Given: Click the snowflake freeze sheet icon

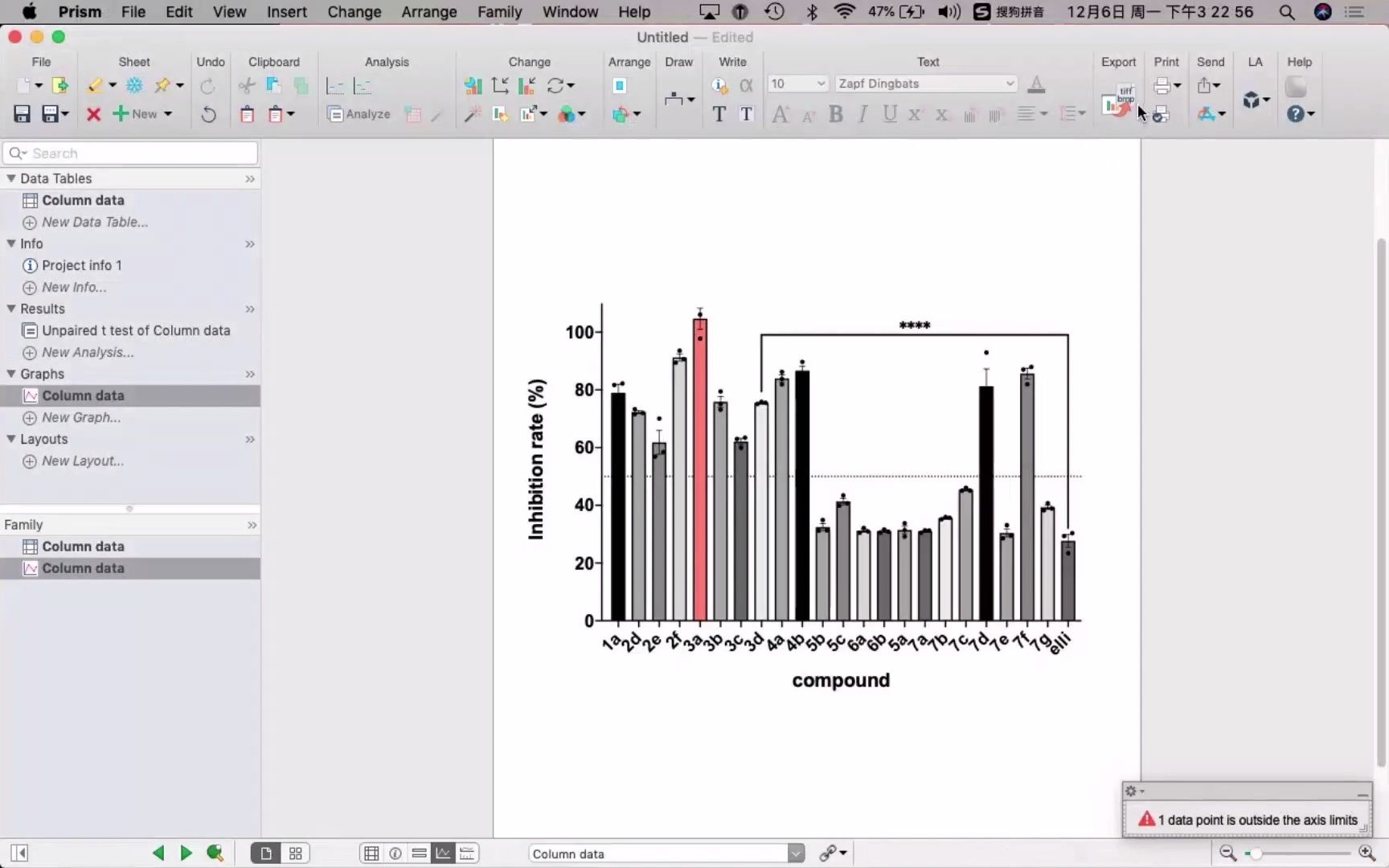Looking at the screenshot, I should tap(134, 85).
